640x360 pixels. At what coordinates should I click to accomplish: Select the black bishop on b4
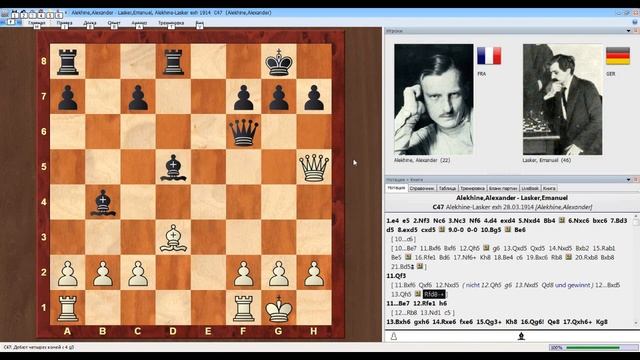[103, 202]
